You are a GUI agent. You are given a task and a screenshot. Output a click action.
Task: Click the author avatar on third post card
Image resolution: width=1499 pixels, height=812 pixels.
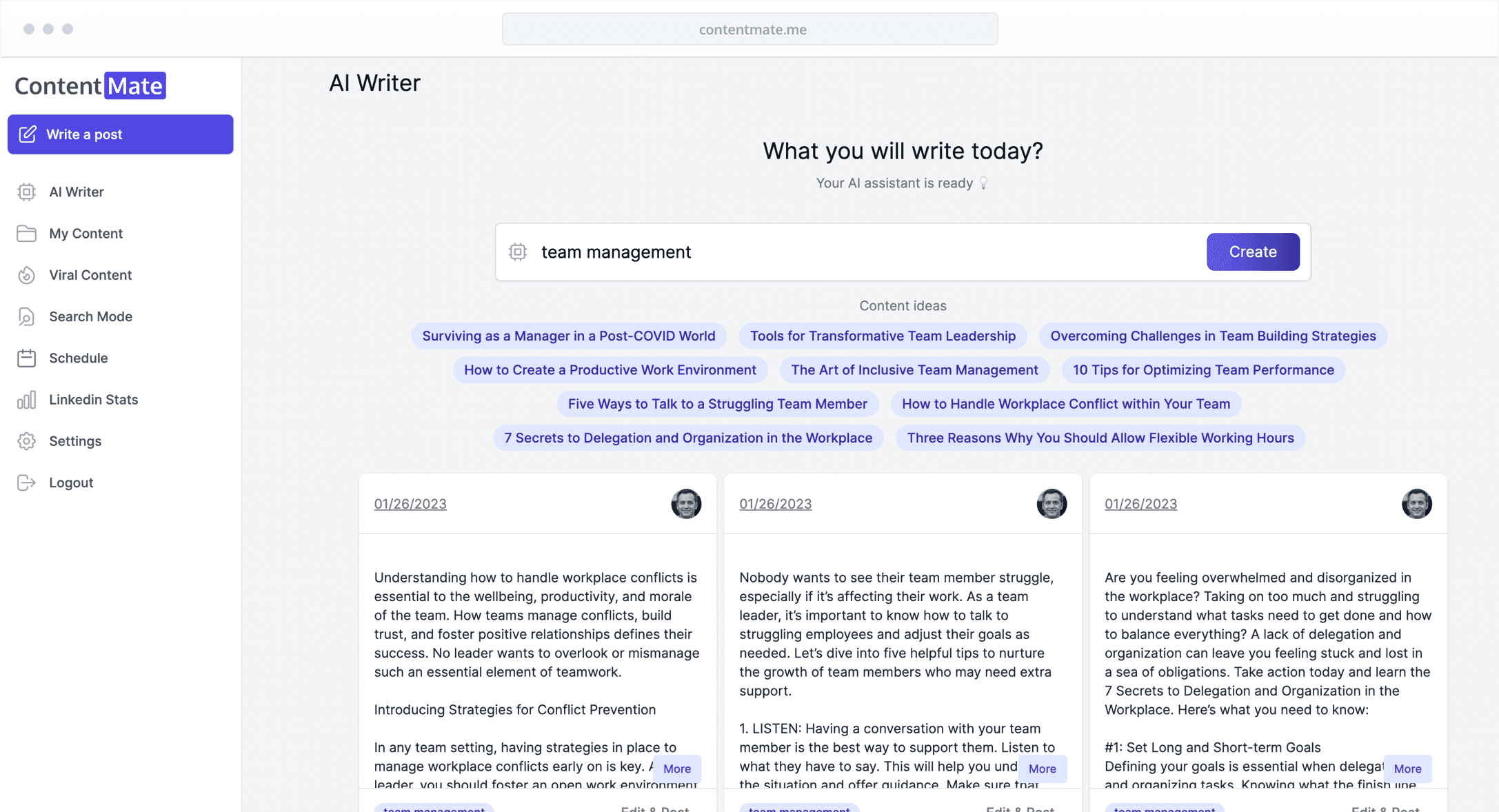(1416, 504)
